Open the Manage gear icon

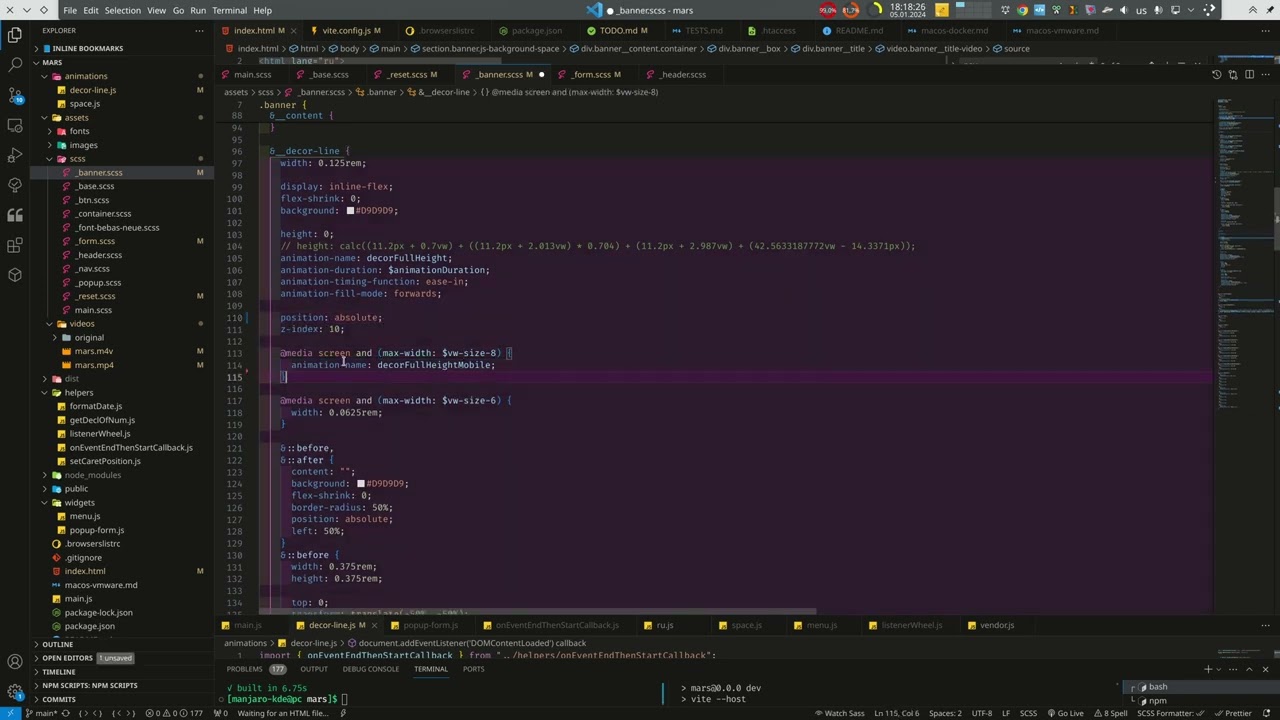pos(15,691)
